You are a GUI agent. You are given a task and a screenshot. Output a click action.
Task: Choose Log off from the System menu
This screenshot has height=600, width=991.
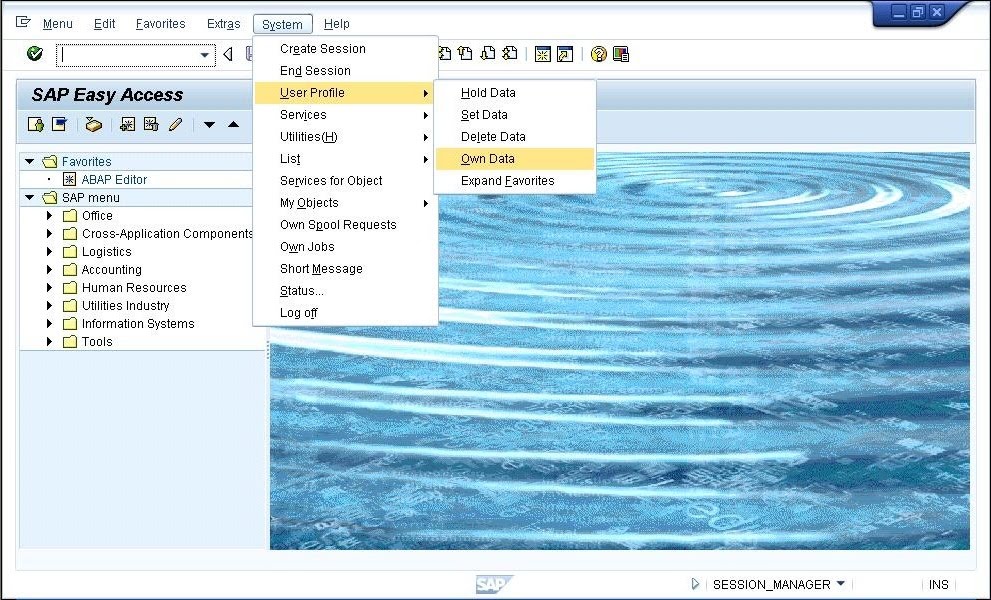coord(299,312)
